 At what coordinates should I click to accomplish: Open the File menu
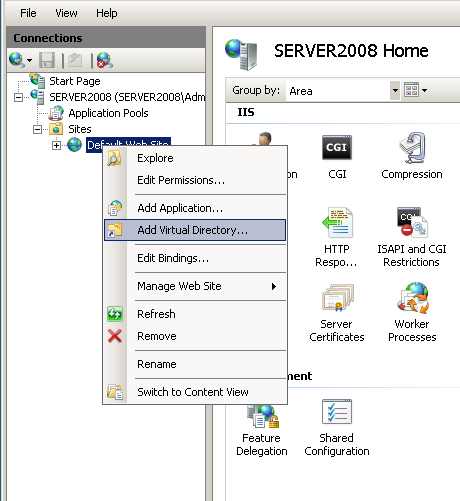pos(28,13)
